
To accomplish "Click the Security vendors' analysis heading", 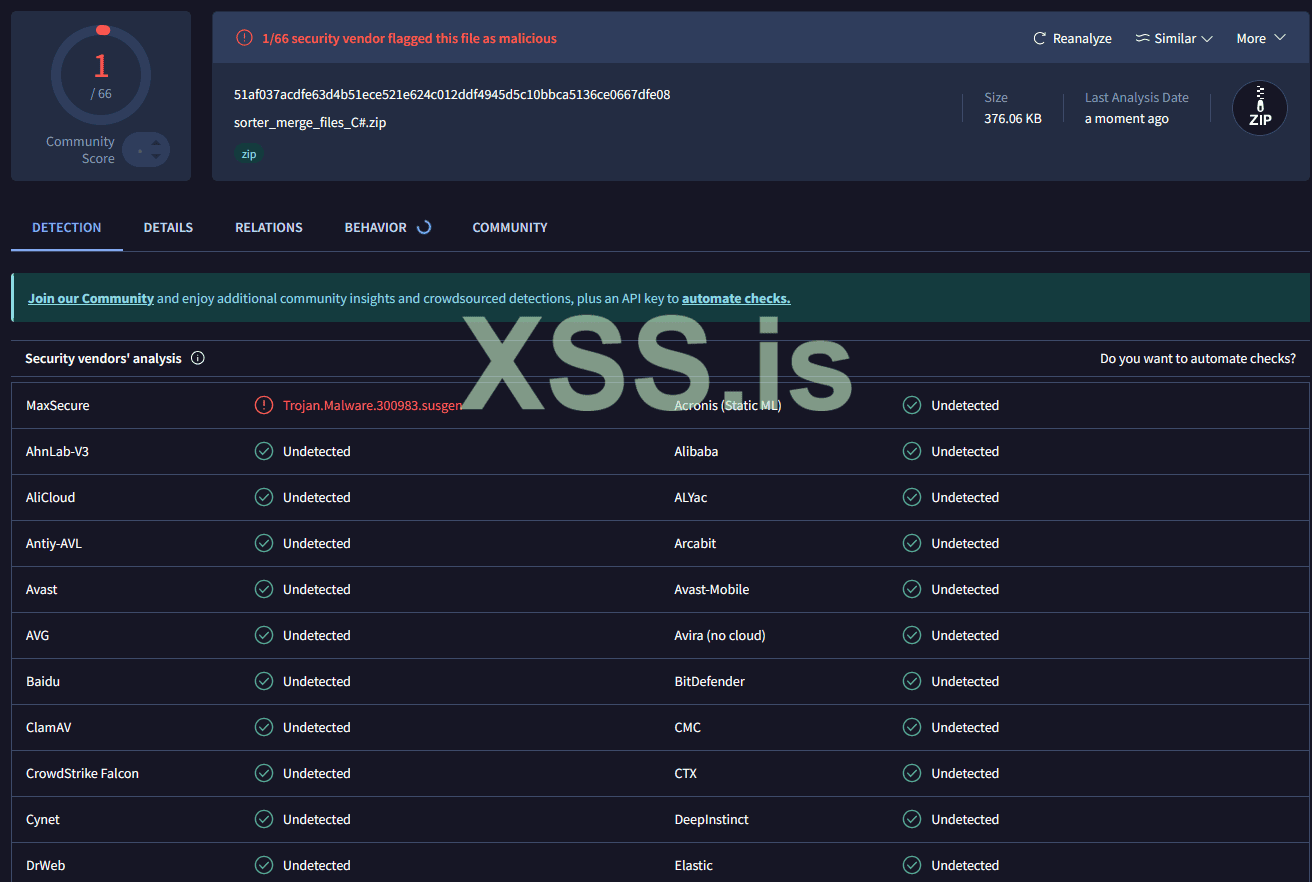I will (x=103, y=358).
